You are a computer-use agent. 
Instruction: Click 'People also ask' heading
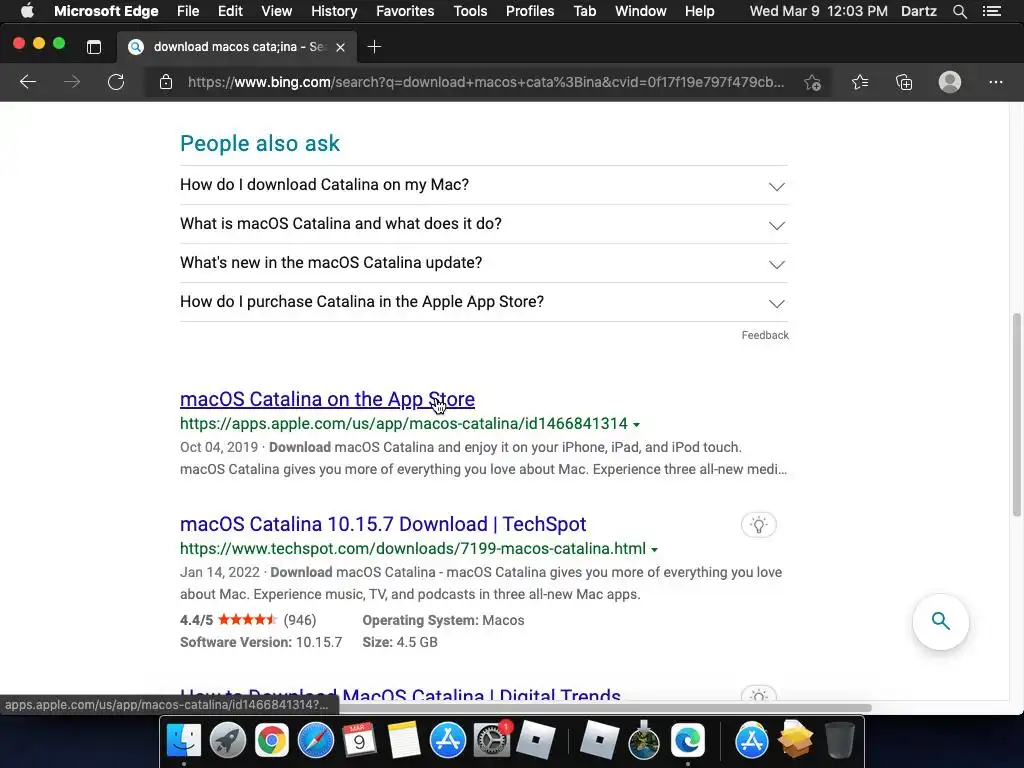(260, 144)
